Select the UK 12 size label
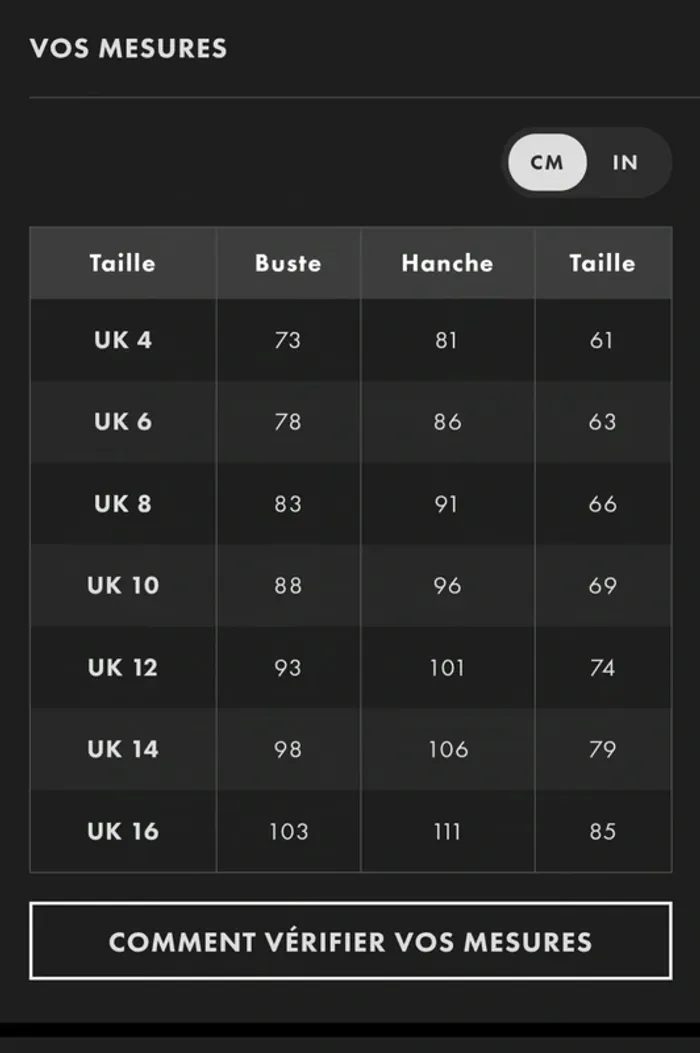 (123, 668)
